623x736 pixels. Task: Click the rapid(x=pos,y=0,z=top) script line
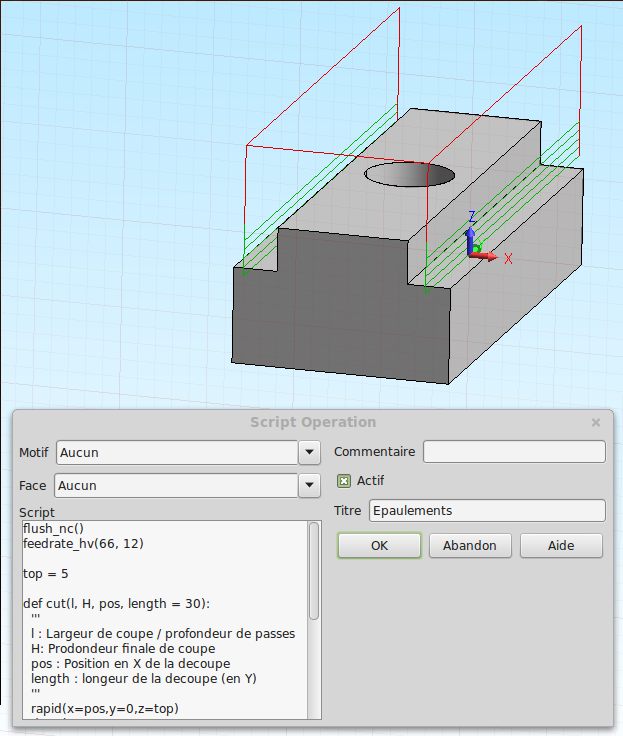point(103,709)
